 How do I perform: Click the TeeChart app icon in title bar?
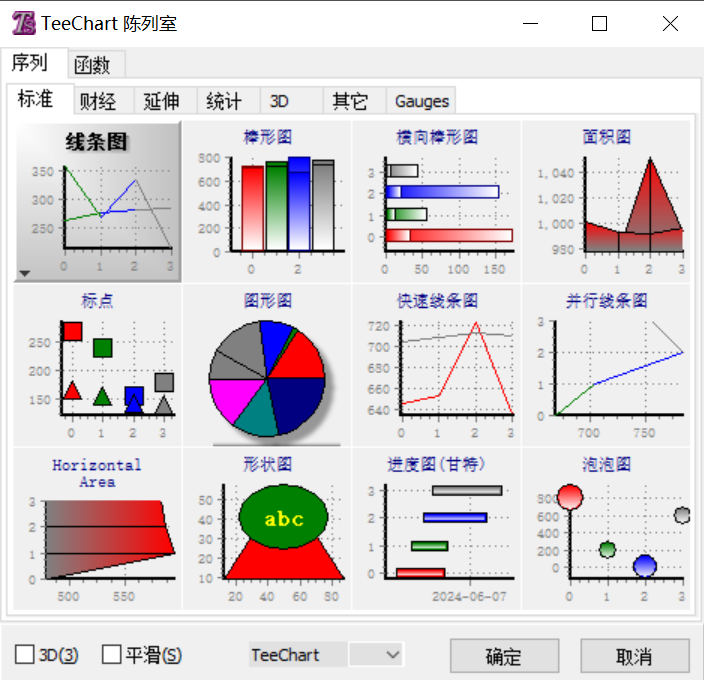pos(23,23)
